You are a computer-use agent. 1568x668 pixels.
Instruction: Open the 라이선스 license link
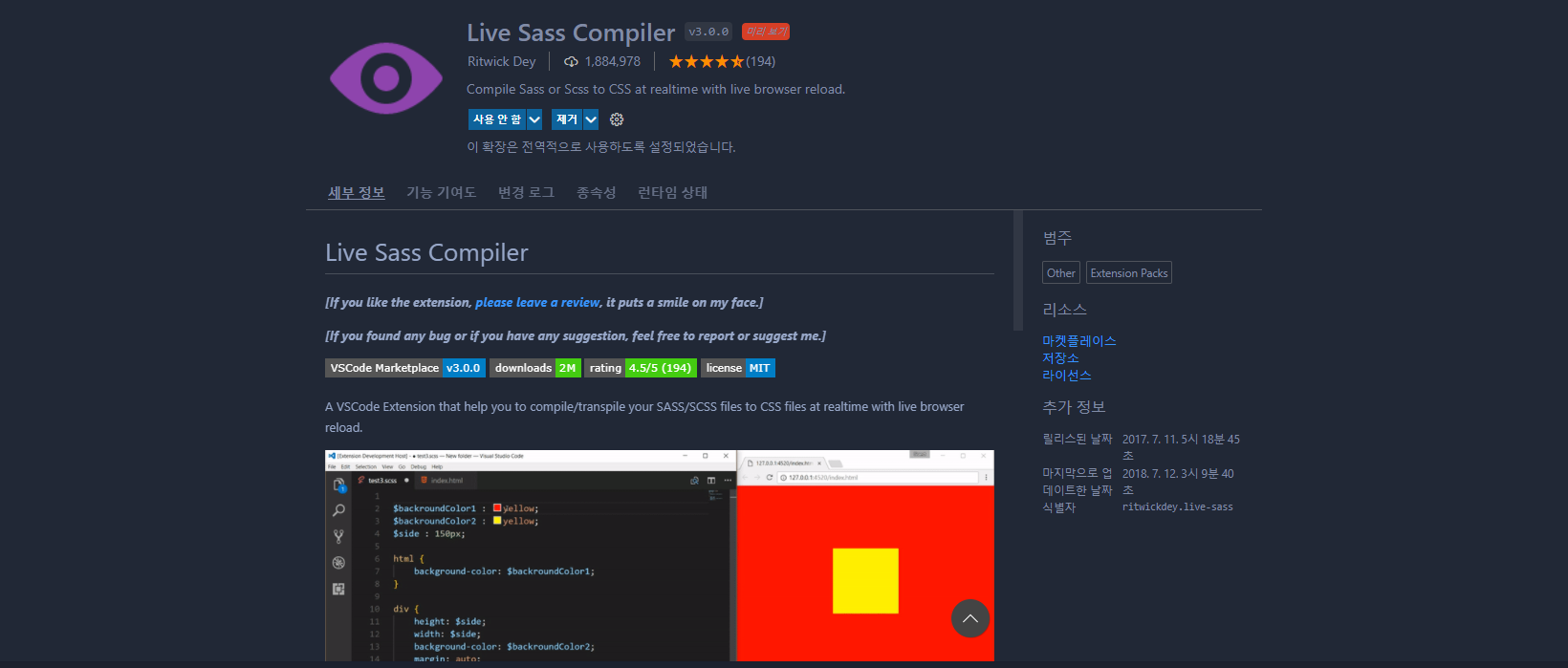[1067, 376]
